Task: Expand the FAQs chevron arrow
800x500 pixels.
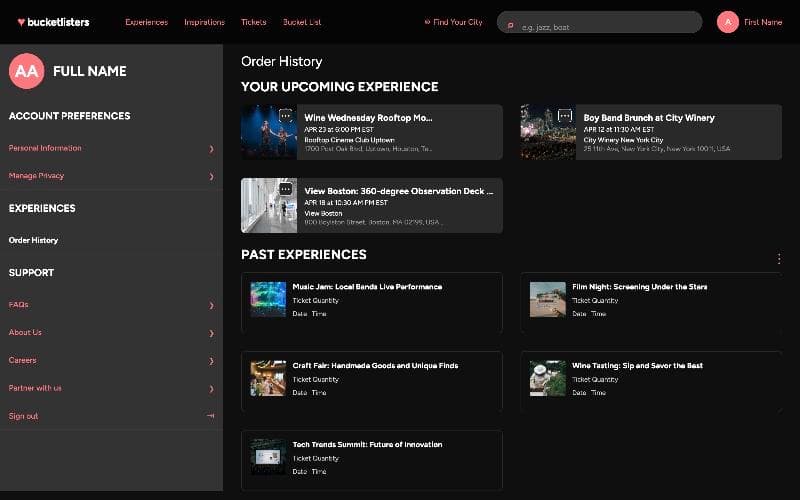Action: point(211,306)
